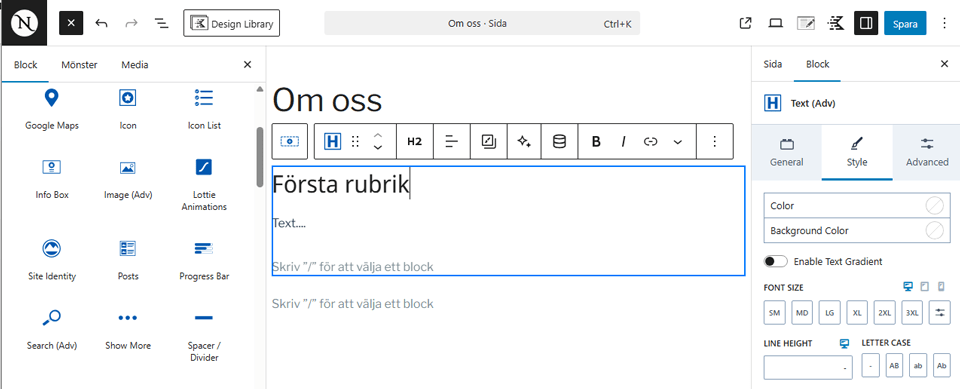Insert the Show More block
Viewport: 960px width, 389px height.
pyautogui.click(x=128, y=329)
